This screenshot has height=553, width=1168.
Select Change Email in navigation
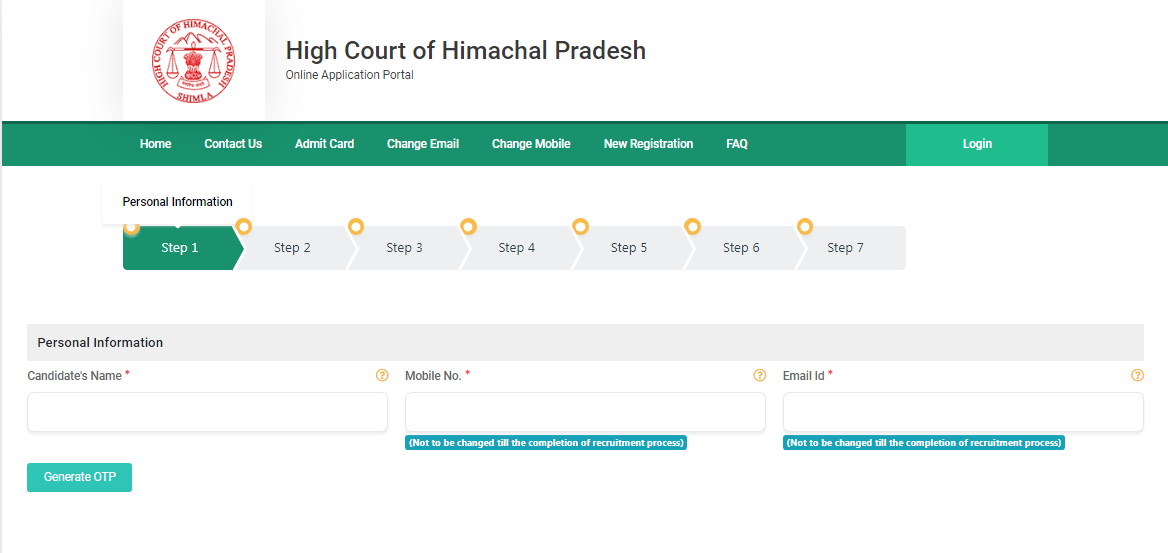(x=422, y=144)
